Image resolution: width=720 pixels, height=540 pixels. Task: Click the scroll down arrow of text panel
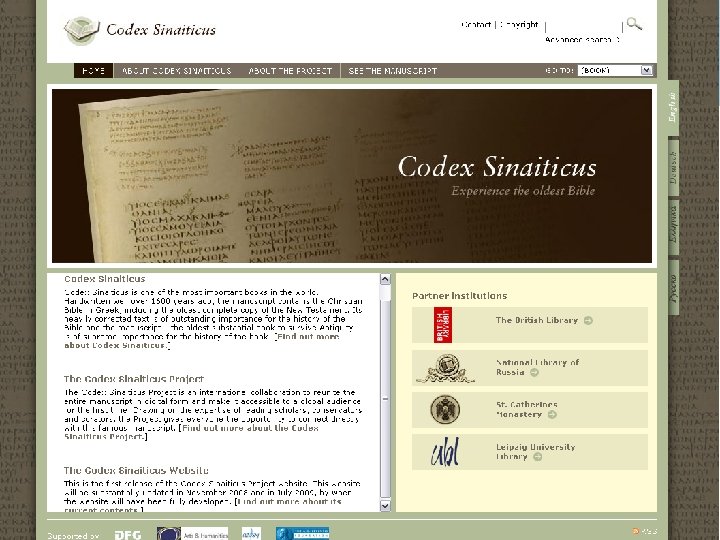click(385, 506)
